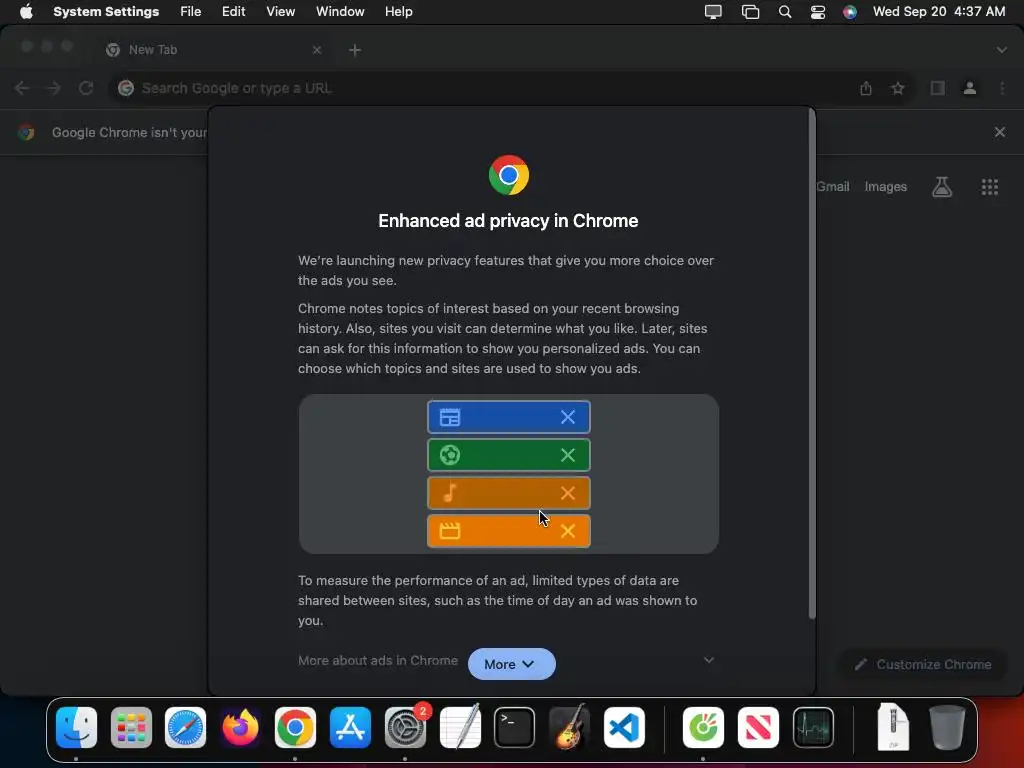The height and width of the screenshot is (768, 1024).
Task: Open the Help menu
Action: click(x=398, y=12)
